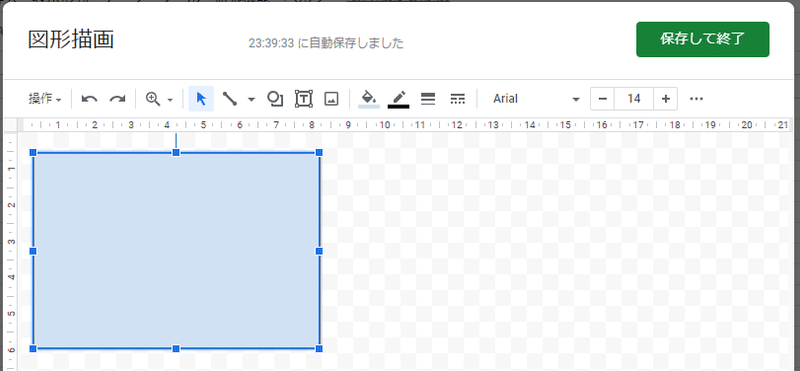
Task: Click the 保存して終了 button
Action: pos(703,39)
